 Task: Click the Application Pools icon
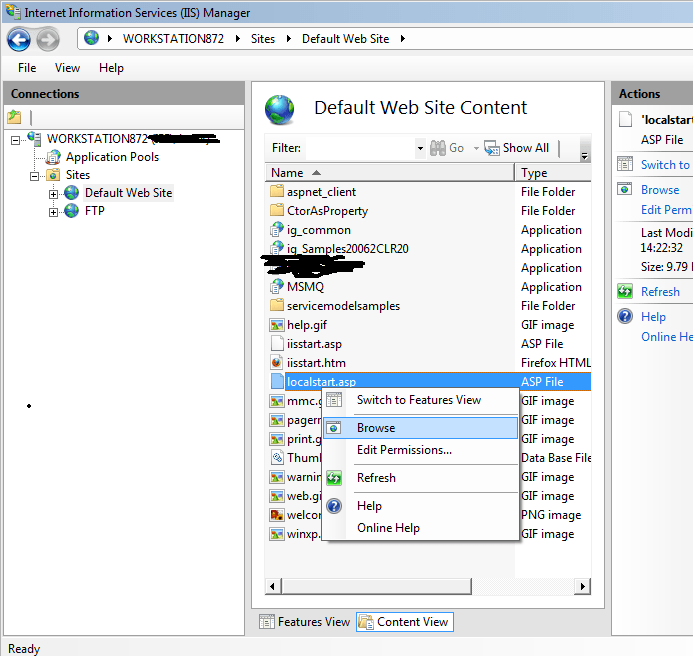coord(53,157)
